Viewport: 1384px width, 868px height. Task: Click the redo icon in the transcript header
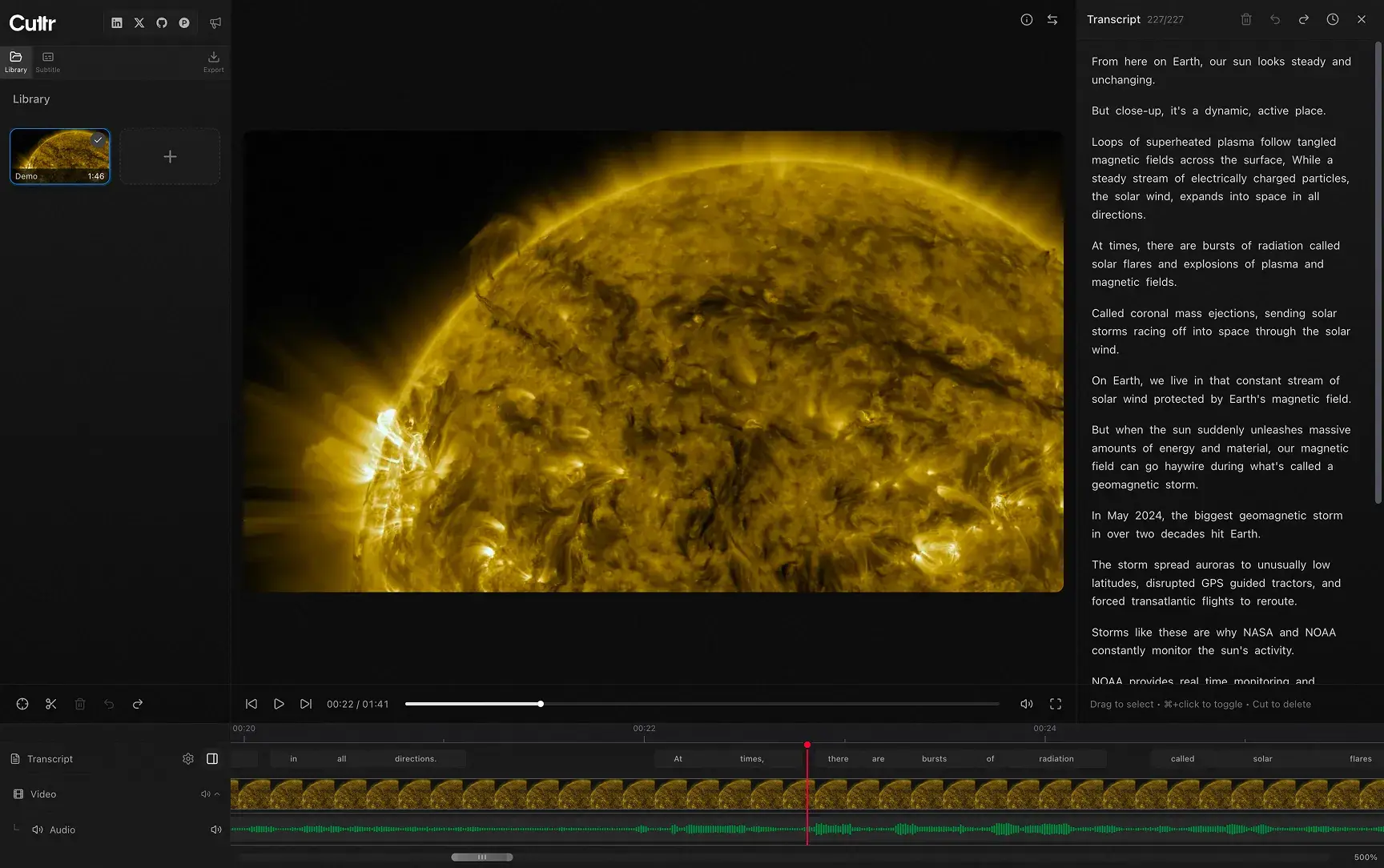[x=1303, y=19]
